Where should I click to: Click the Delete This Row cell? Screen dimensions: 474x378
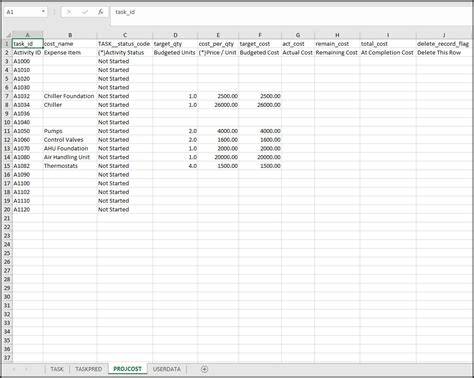444,53
